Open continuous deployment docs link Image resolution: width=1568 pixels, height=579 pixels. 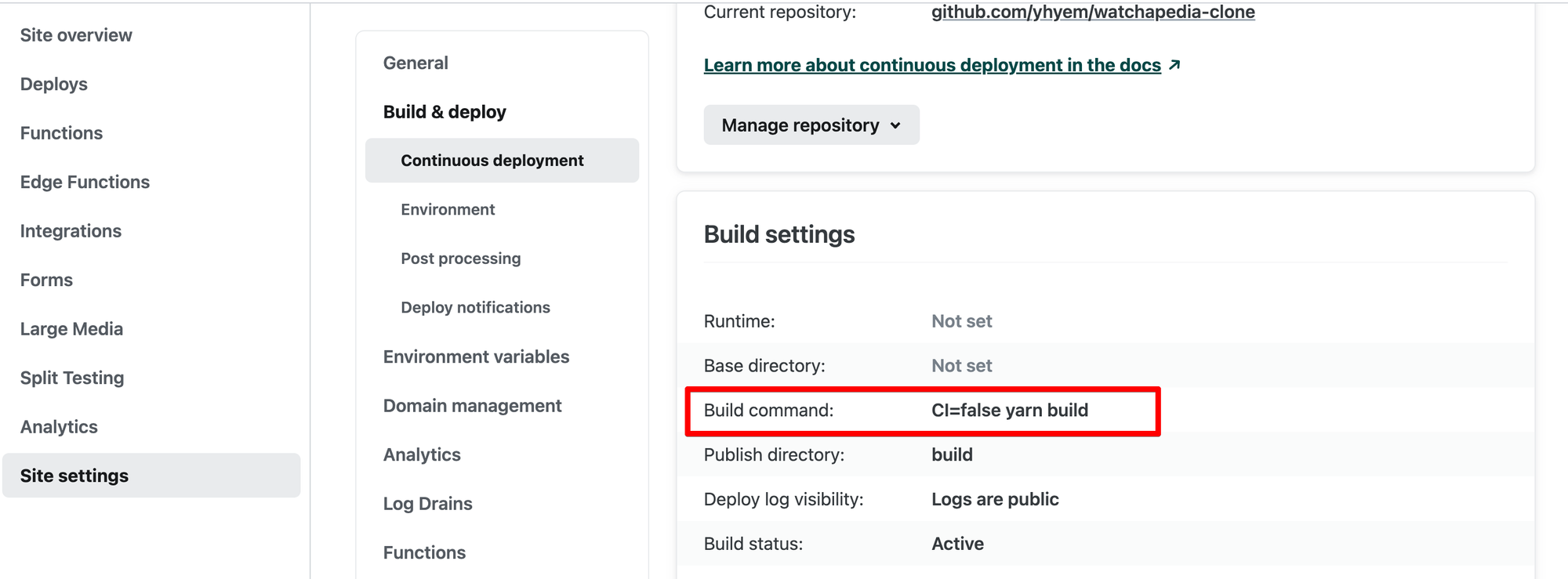(931, 65)
